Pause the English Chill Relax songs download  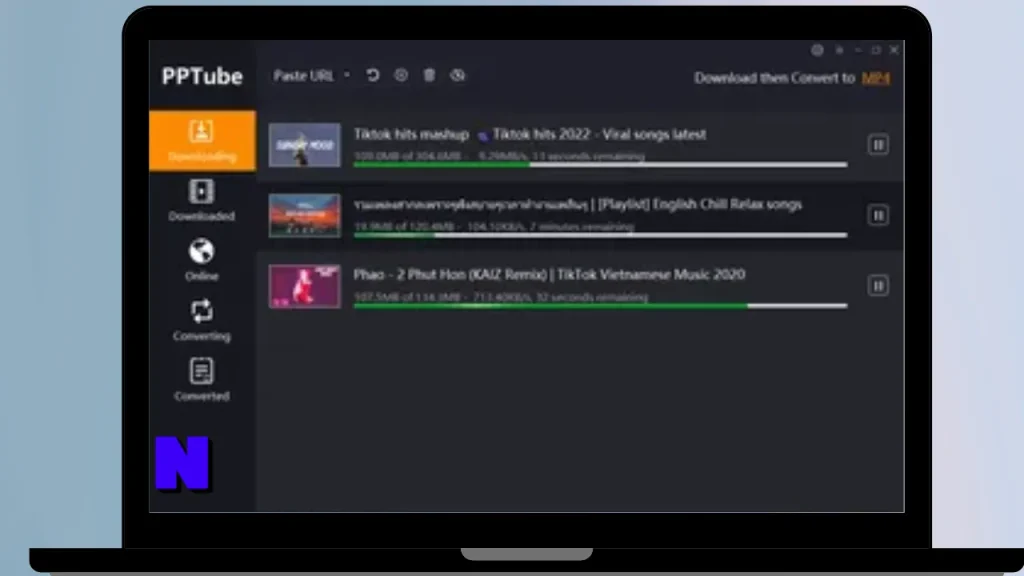[x=878, y=216]
